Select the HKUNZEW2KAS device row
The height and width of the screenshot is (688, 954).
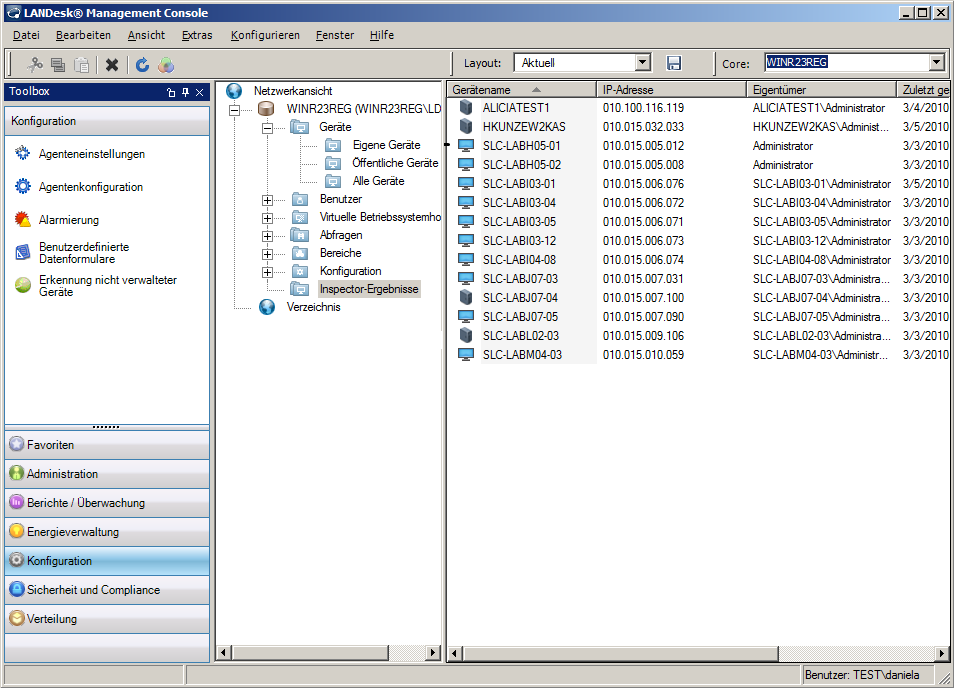[698, 127]
